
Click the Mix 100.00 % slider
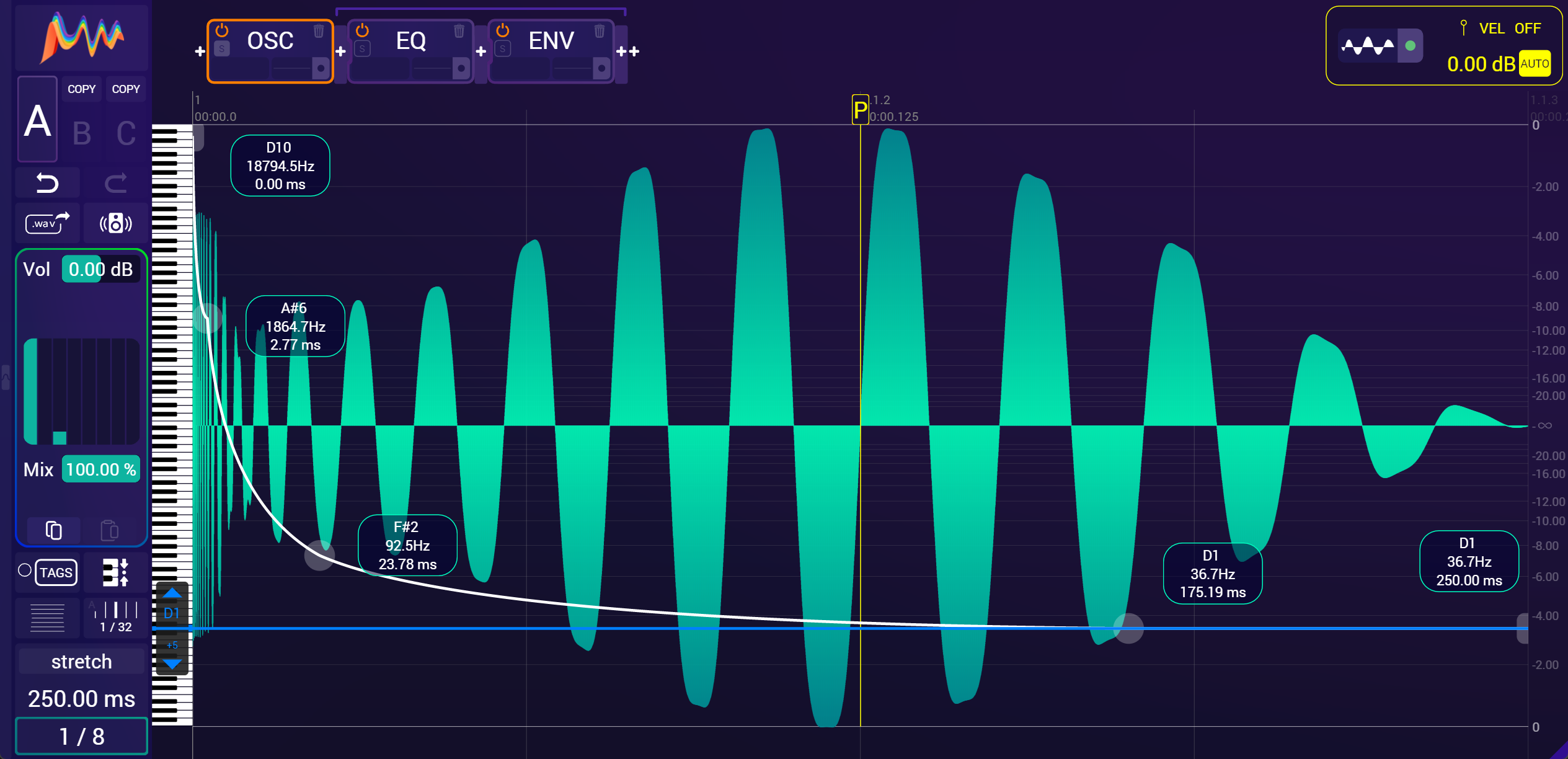(x=101, y=469)
